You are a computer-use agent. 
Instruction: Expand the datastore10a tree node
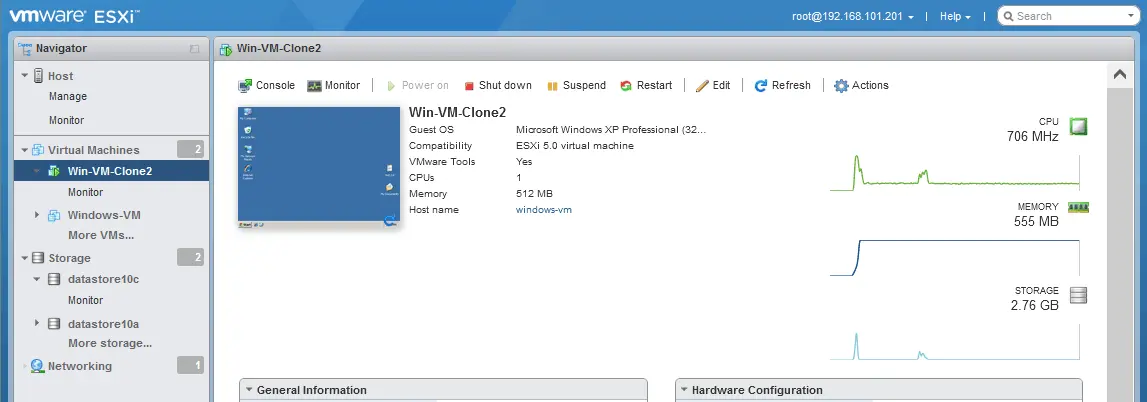(x=37, y=323)
